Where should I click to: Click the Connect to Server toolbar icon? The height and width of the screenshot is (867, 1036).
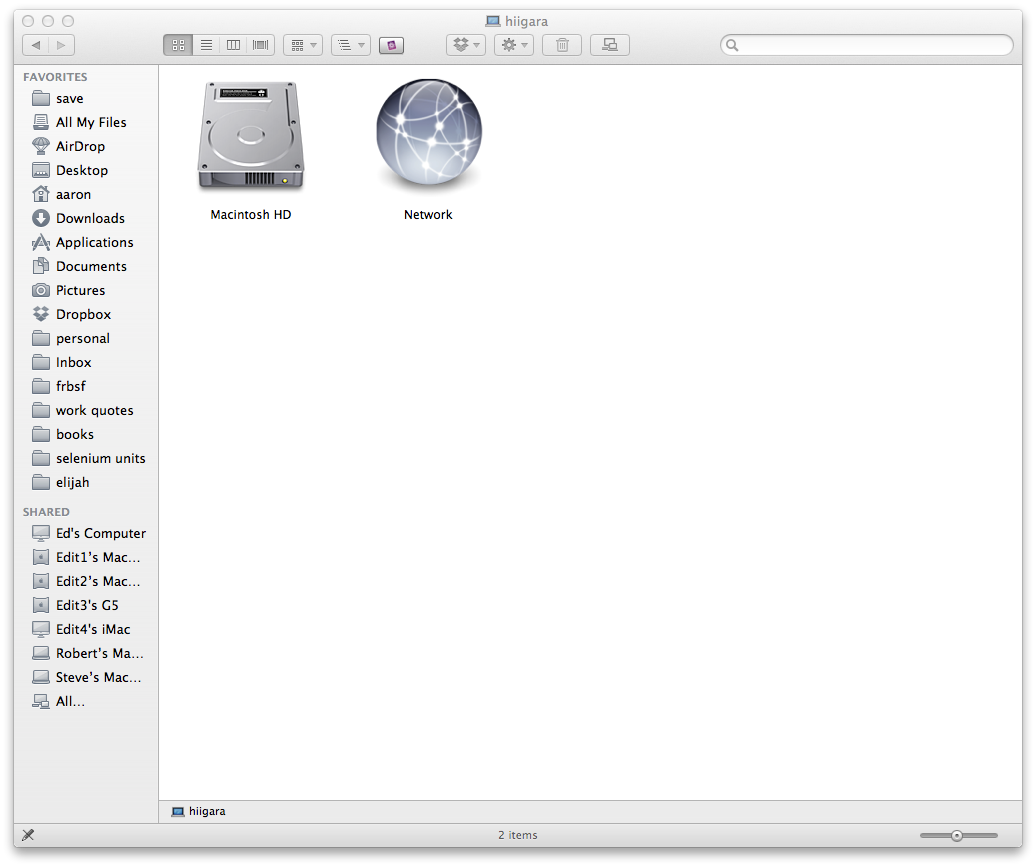pos(610,45)
